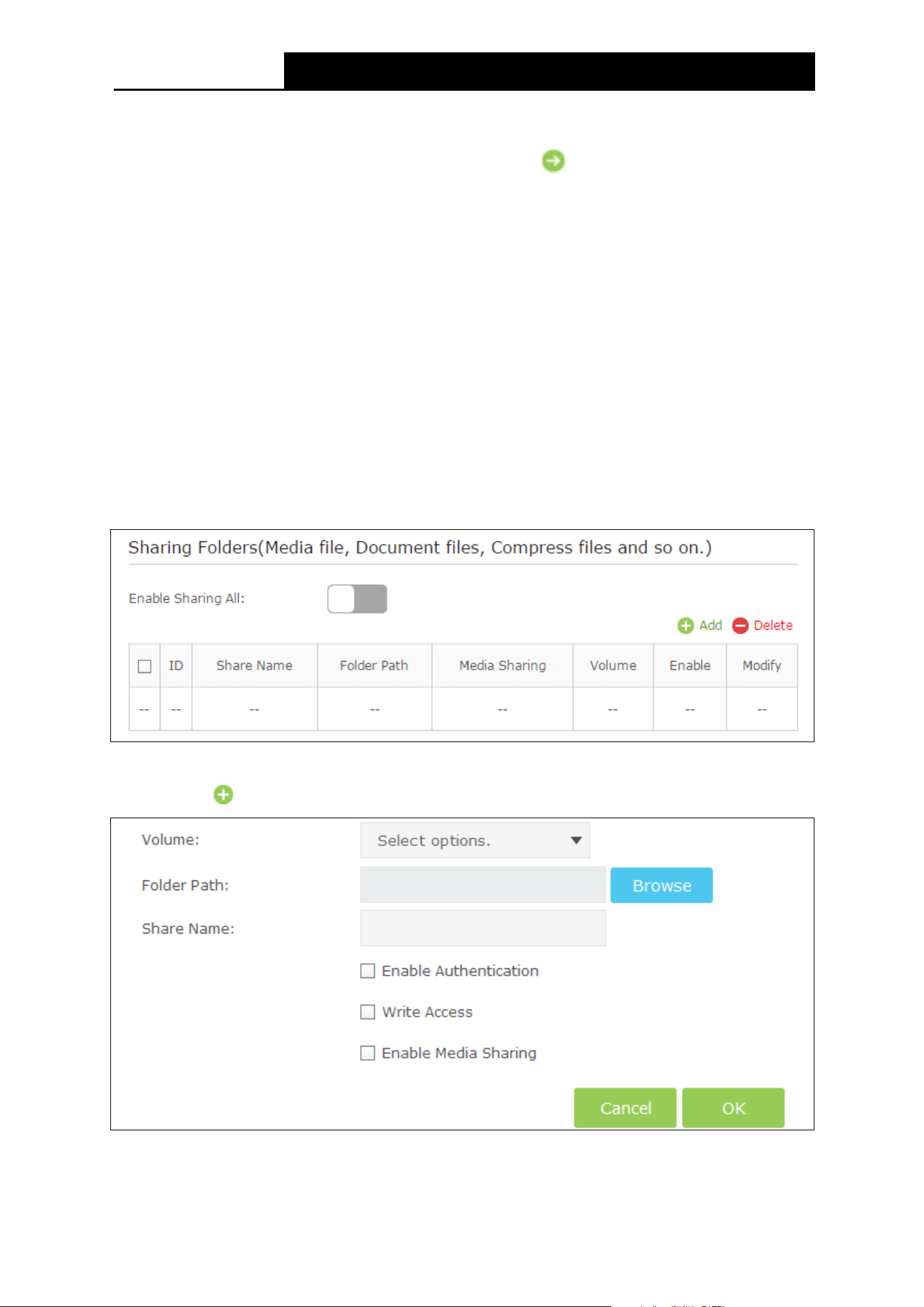Click the green plus Add icon
This screenshot has height=1307, width=924.
click(x=685, y=626)
